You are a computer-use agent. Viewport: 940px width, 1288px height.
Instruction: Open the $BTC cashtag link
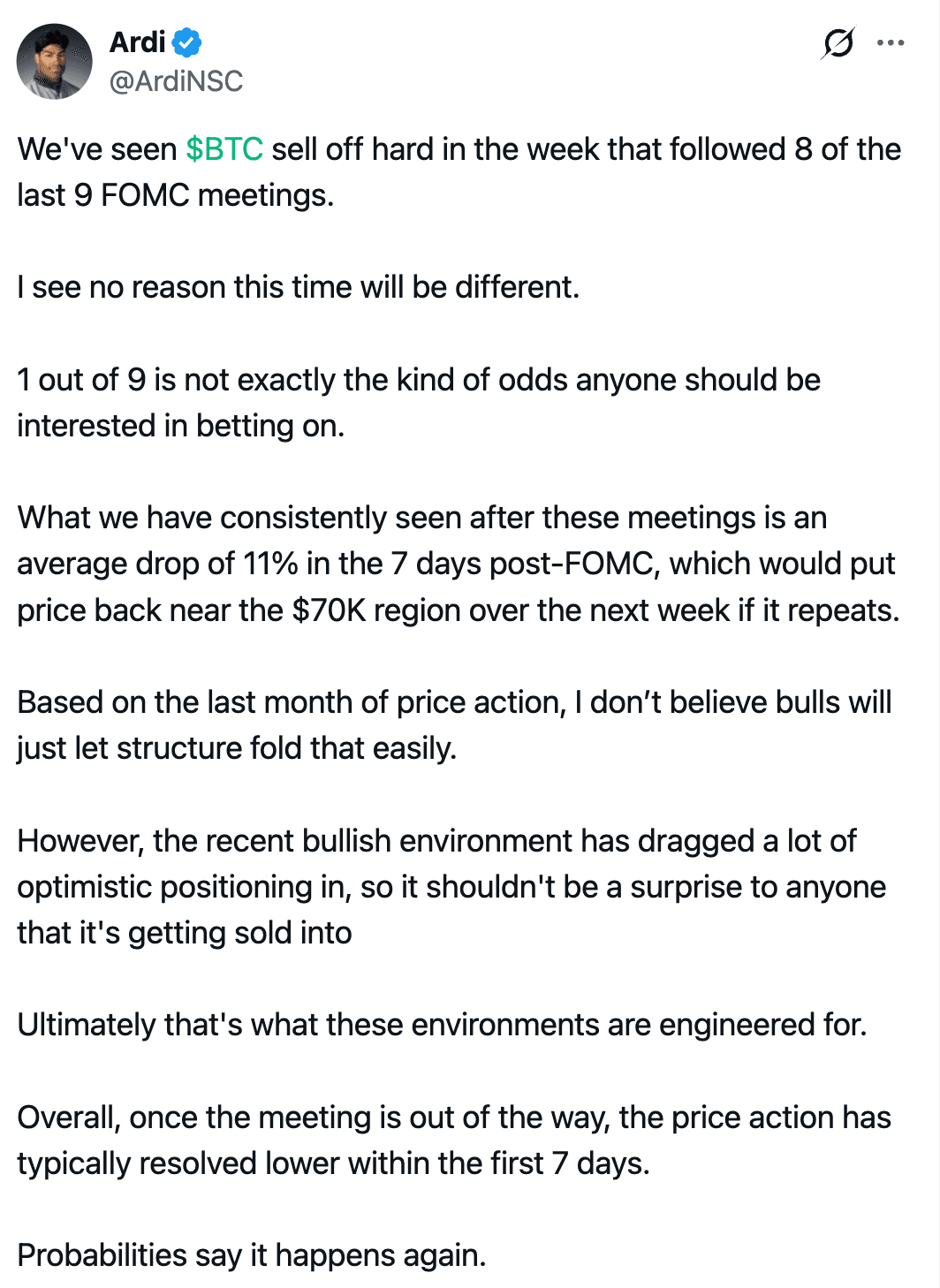pyautogui.click(x=224, y=149)
